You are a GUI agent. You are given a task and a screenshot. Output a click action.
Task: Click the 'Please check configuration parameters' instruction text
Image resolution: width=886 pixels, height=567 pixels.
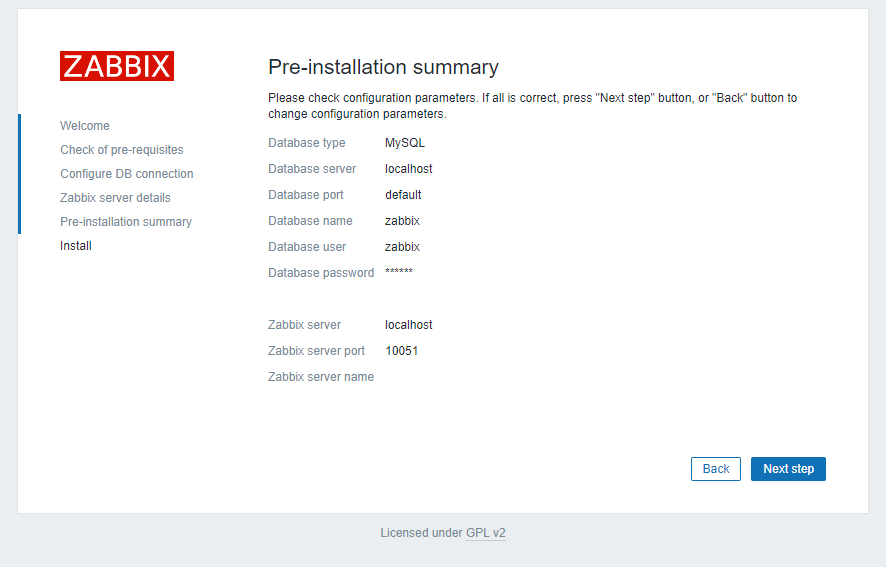tap(532, 106)
